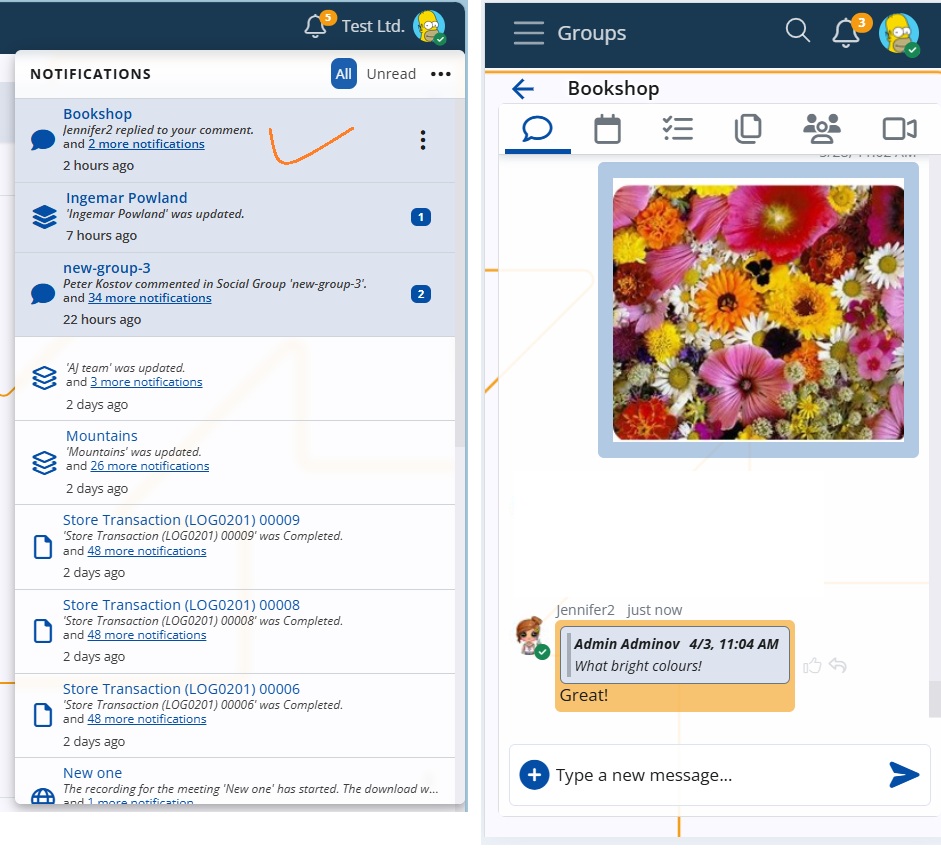Click the quoted Admin Adminov message

click(x=675, y=656)
